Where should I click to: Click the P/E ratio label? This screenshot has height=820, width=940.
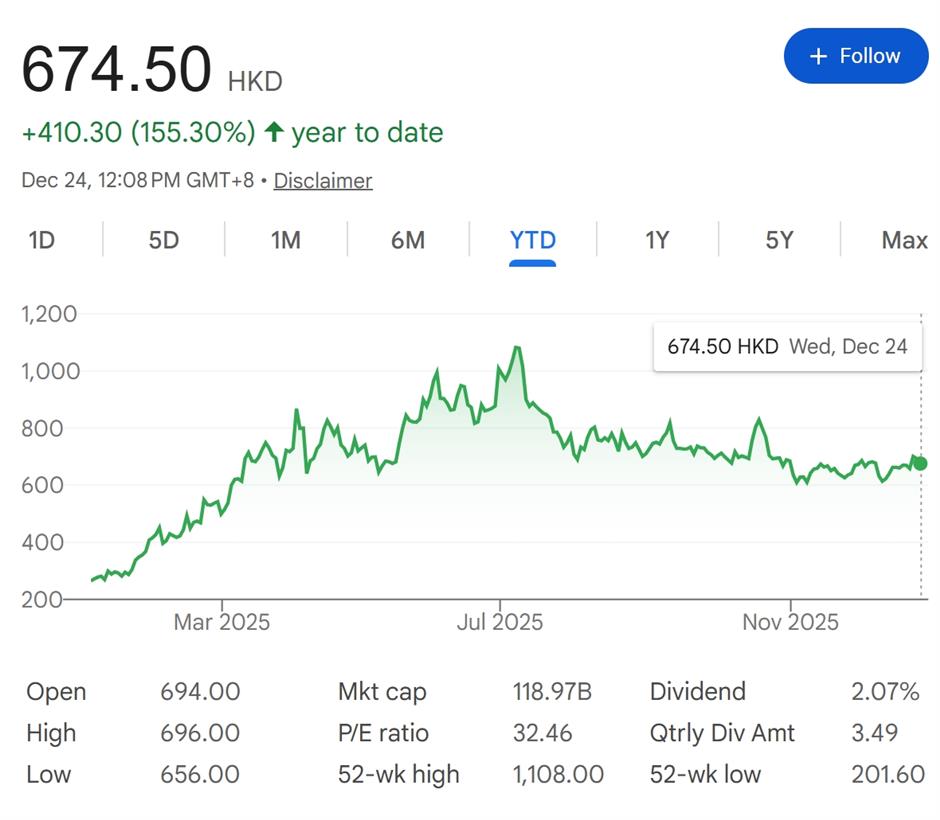(x=383, y=733)
